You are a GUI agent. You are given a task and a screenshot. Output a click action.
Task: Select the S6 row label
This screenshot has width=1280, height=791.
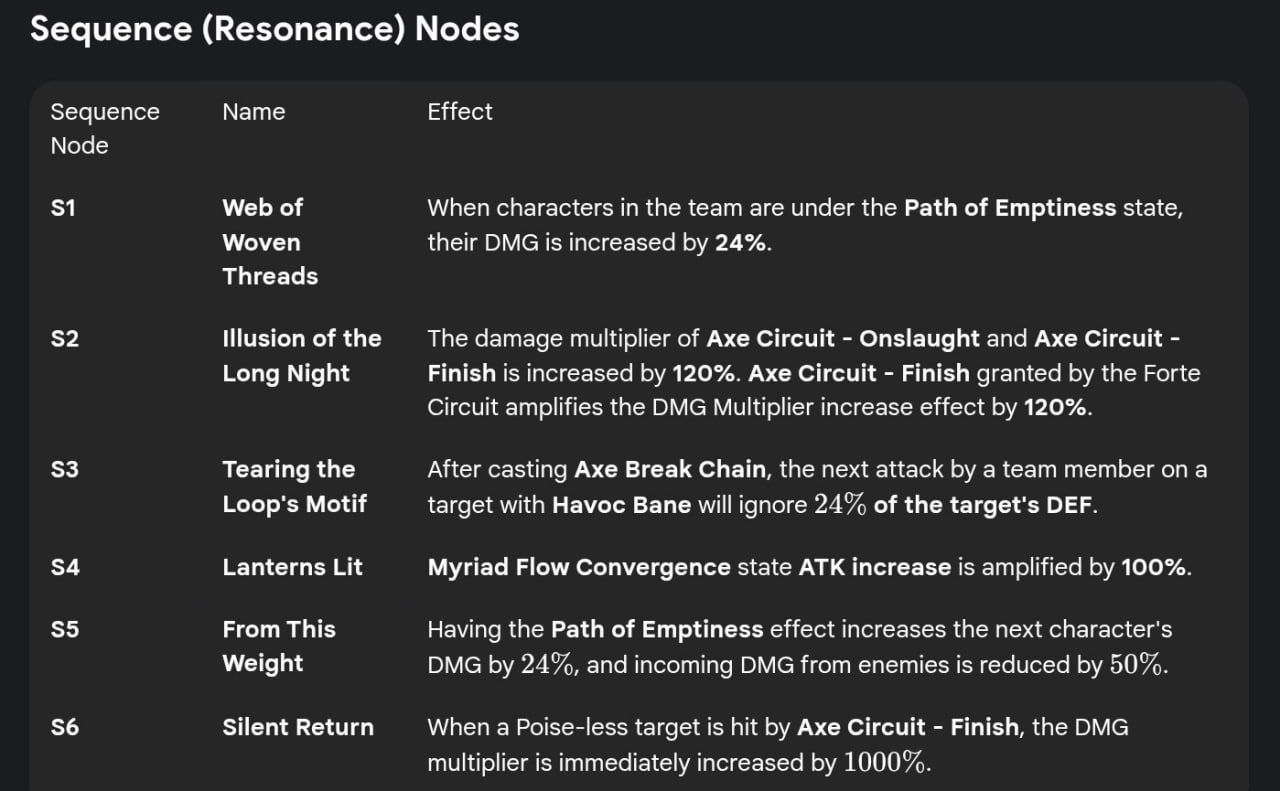[64, 727]
